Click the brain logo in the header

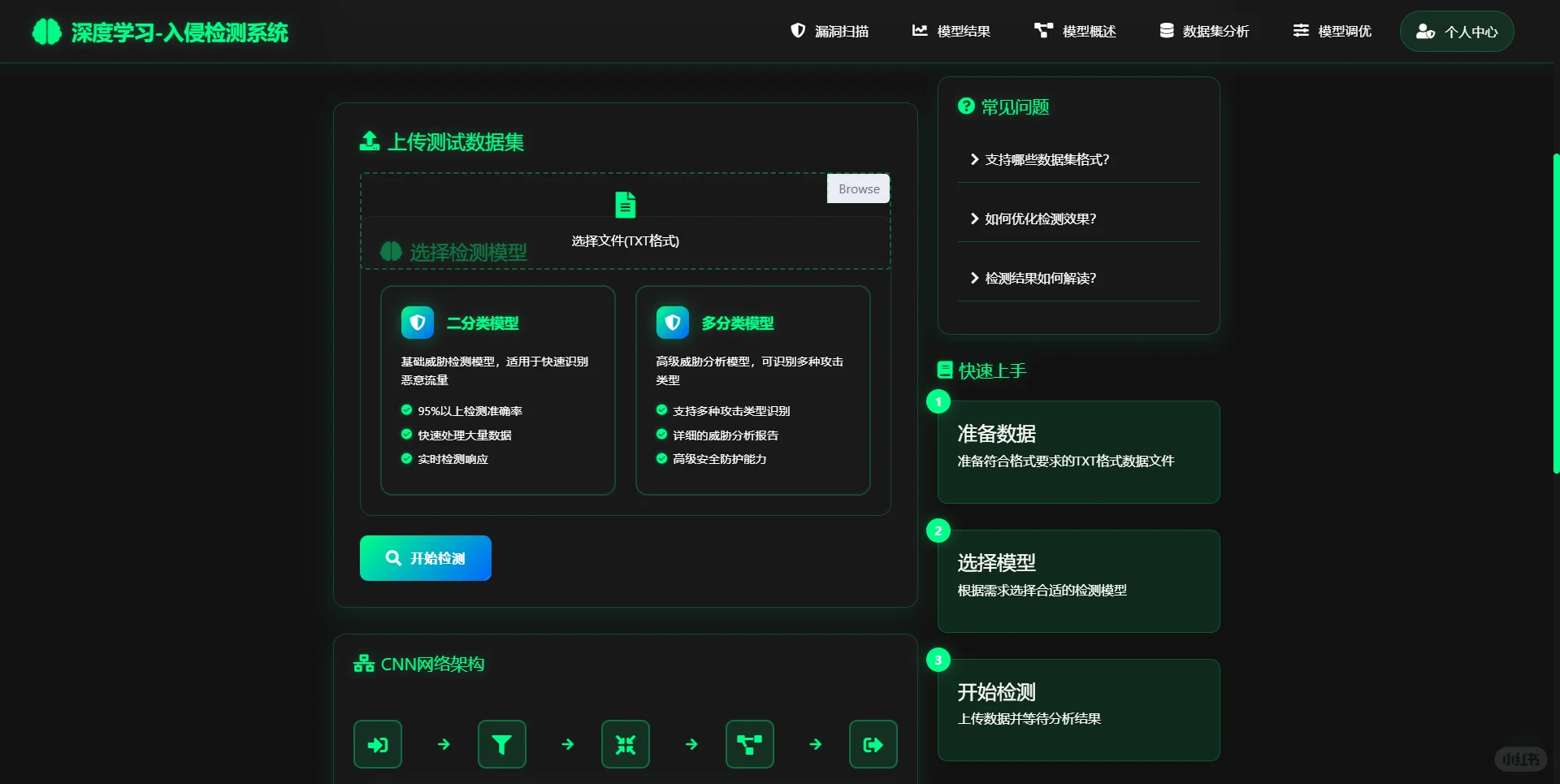point(46,32)
